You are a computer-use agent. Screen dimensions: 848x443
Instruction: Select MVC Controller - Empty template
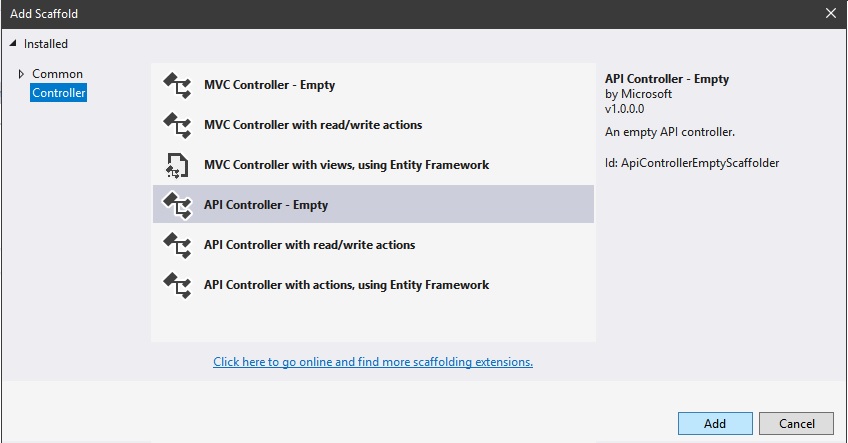[x=373, y=85]
